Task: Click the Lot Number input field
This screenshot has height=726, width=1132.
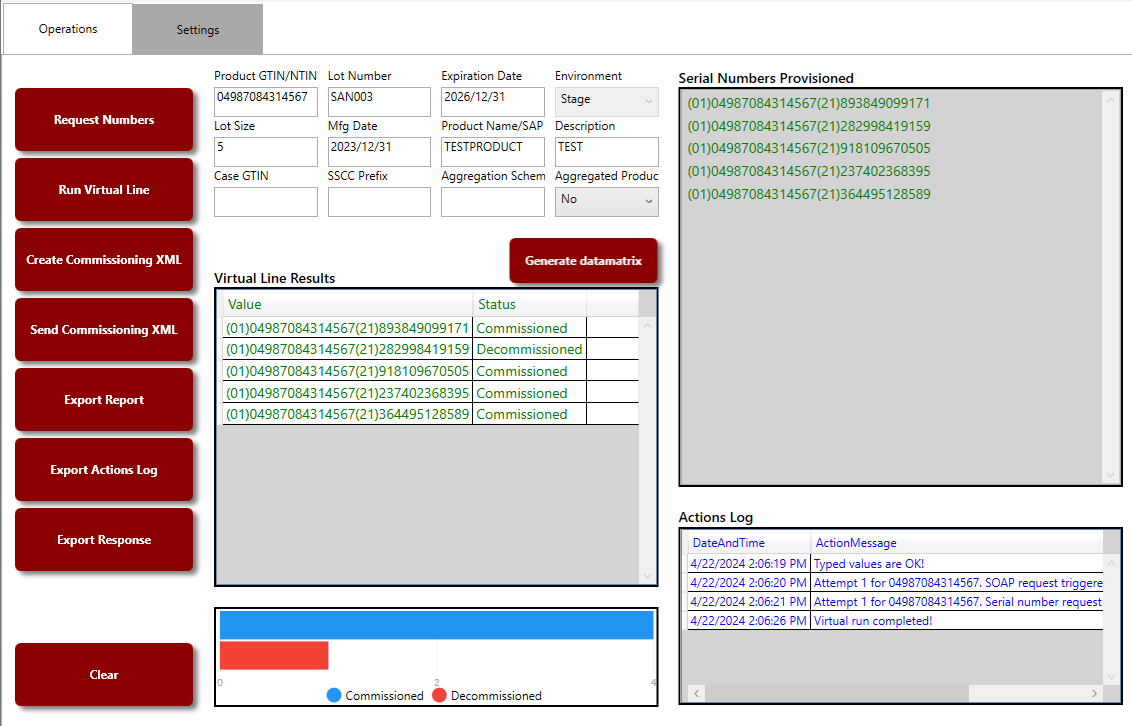Action: point(379,101)
